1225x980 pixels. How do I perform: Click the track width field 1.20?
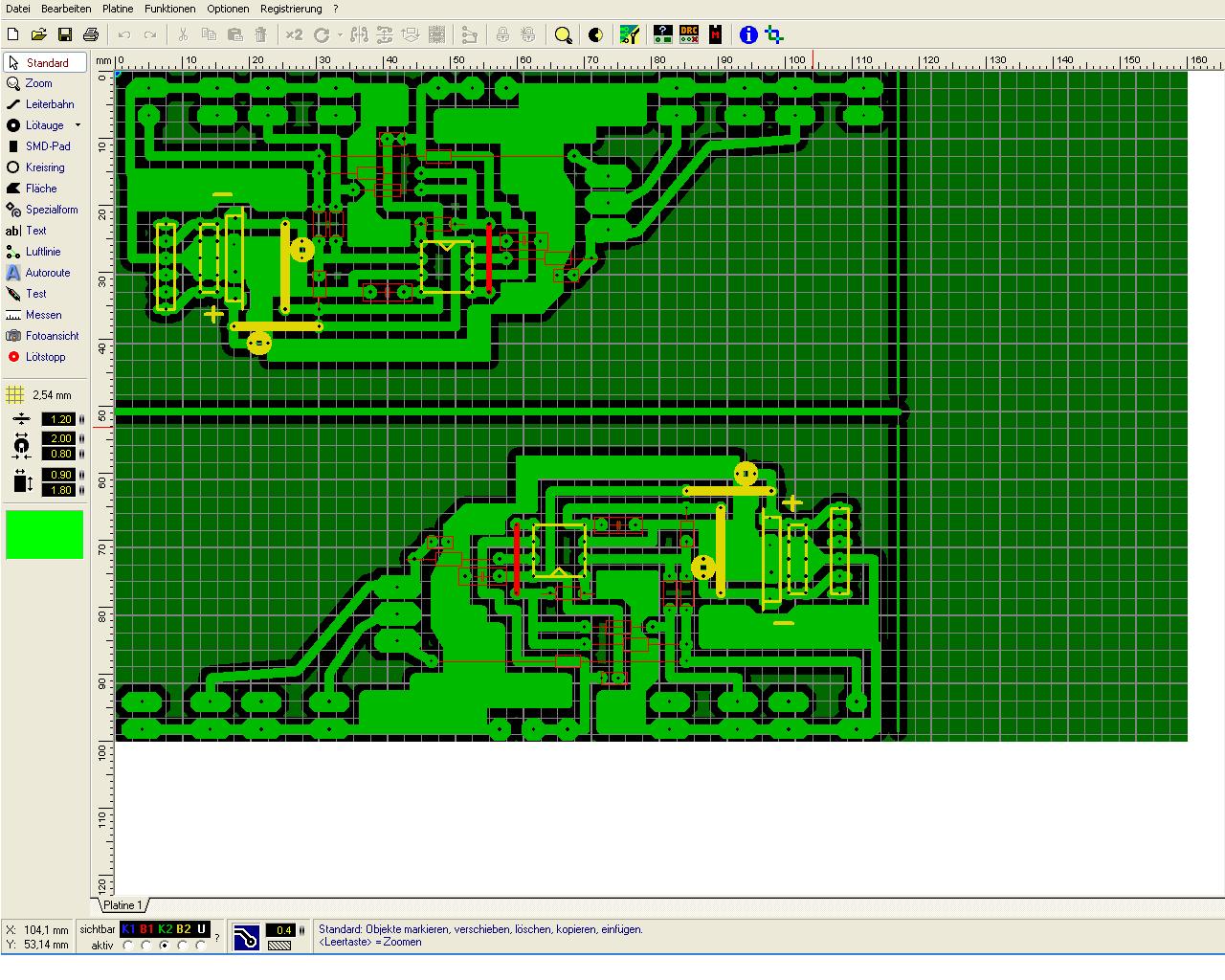tap(58, 419)
